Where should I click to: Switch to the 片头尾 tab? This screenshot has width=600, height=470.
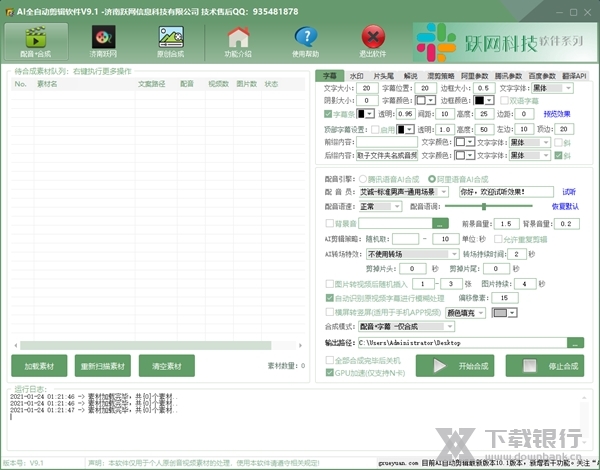click(x=383, y=76)
